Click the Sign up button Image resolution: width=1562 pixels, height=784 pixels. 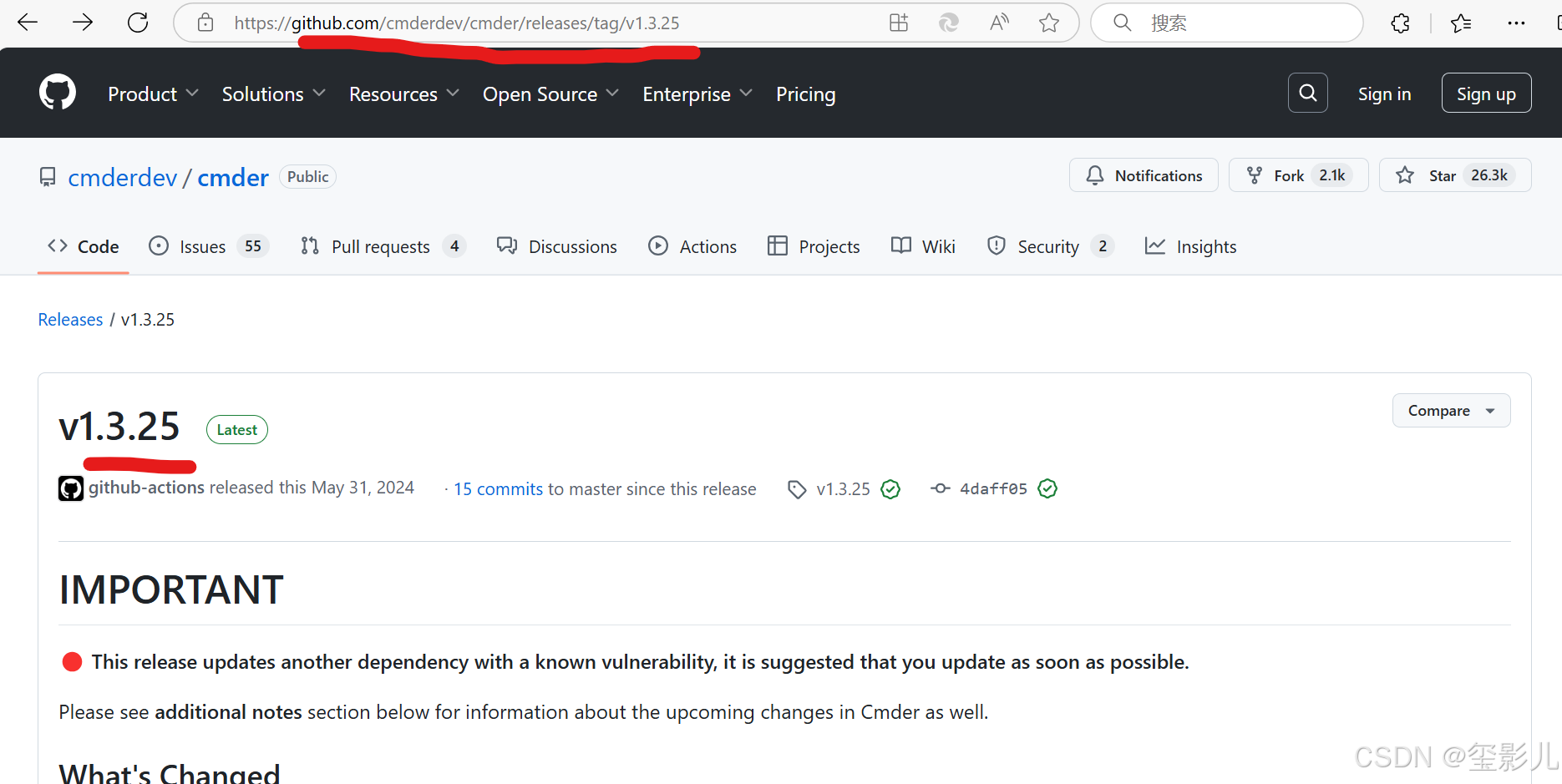click(x=1486, y=93)
